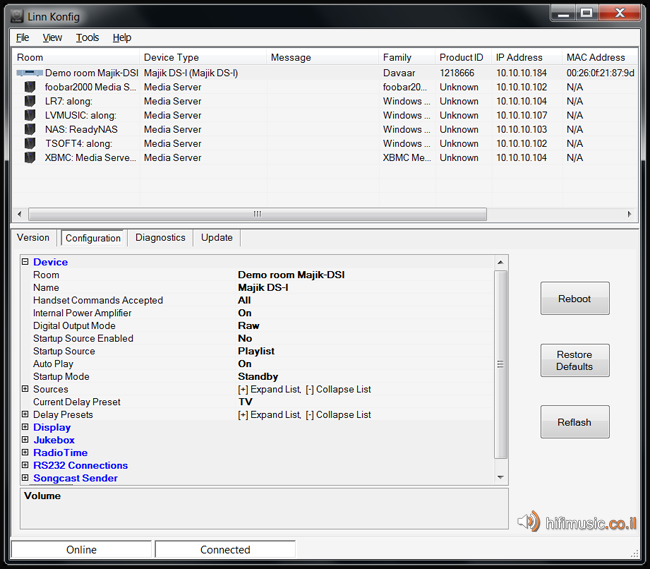The width and height of the screenshot is (650, 569).
Task: Expand the Songcast Sender section
Action: (x=25, y=478)
